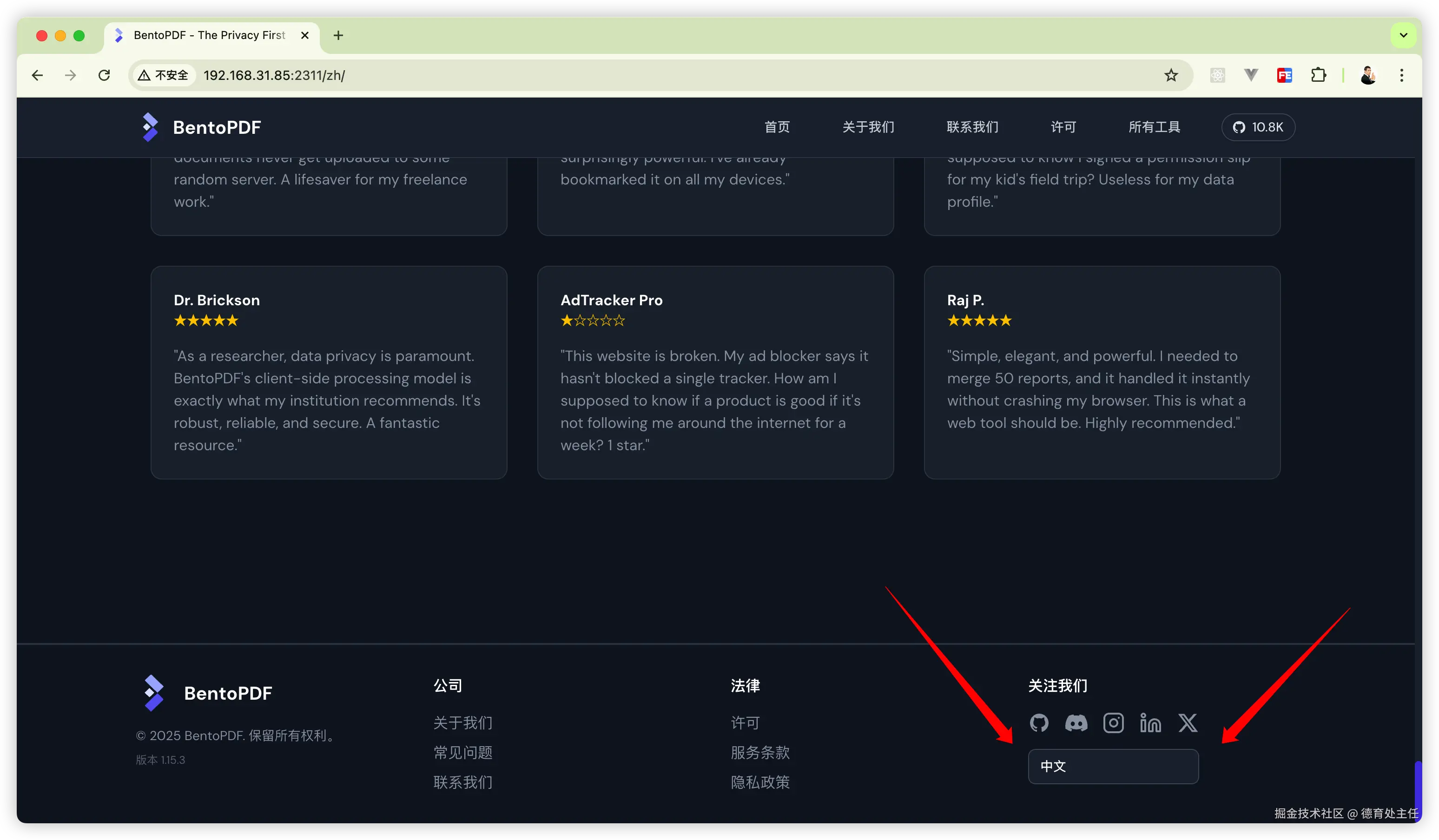
Task: Open the footer 关于我们 link
Action: [x=462, y=723]
